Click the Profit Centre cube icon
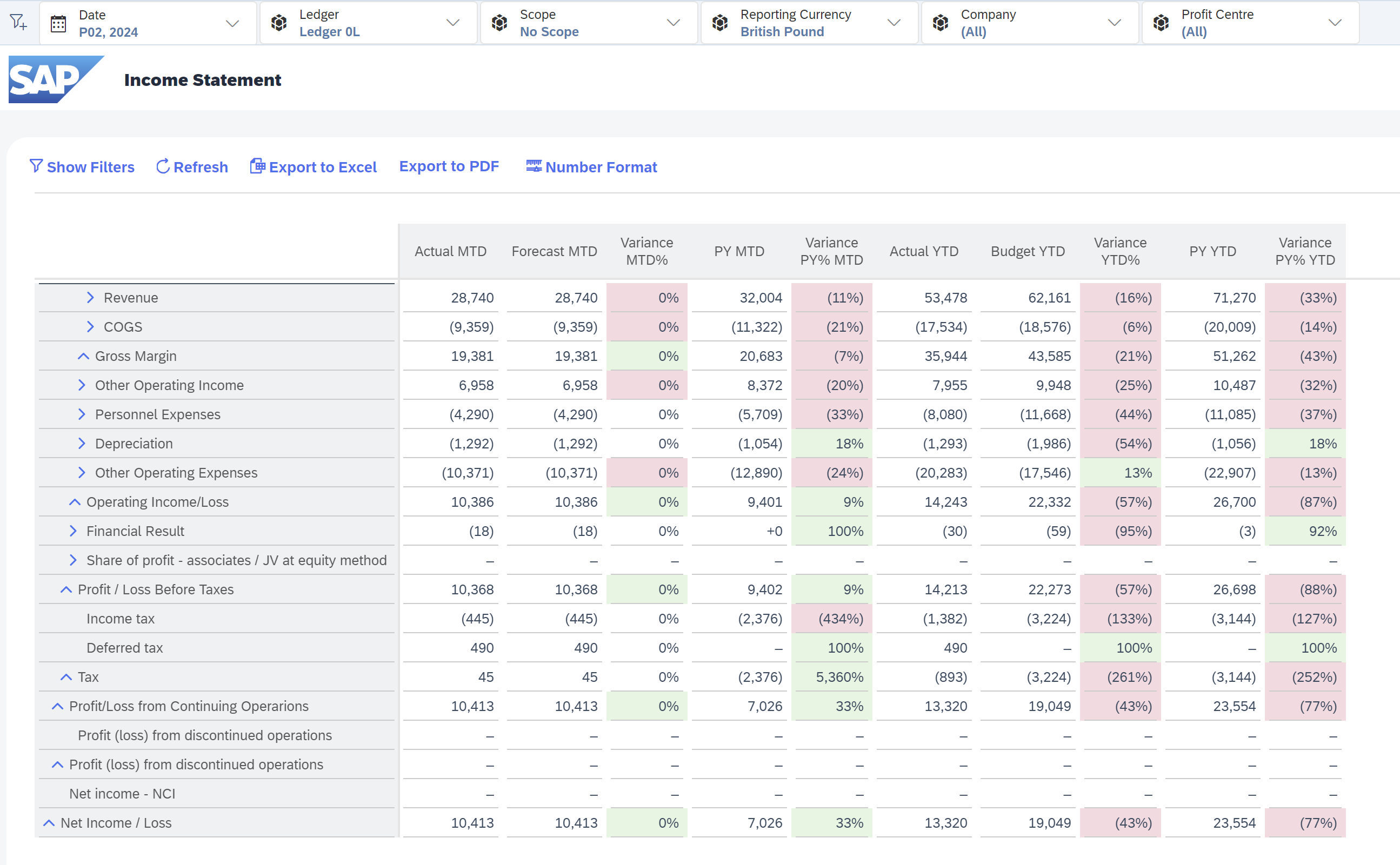This screenshot has height=865, width=1400. click(1161, 23)
